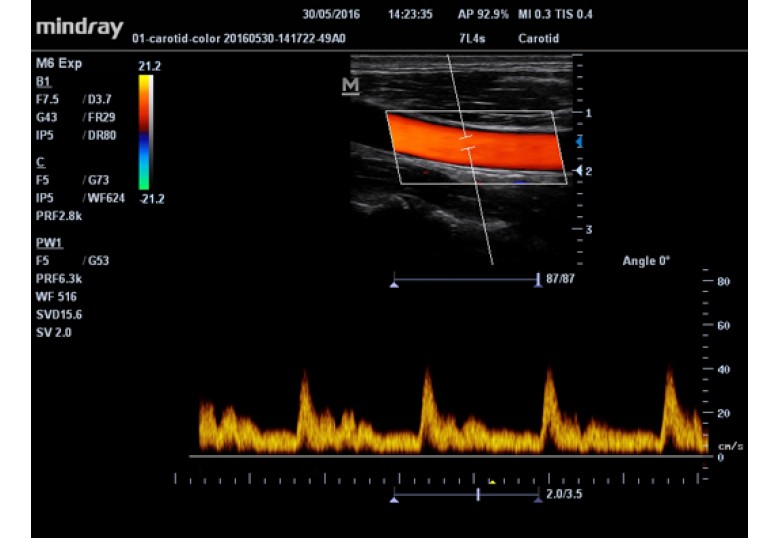The height and width of the screenshot is (538, 779).
Task: Click the D3.7 depth value
Action: (x=99, y=99)
